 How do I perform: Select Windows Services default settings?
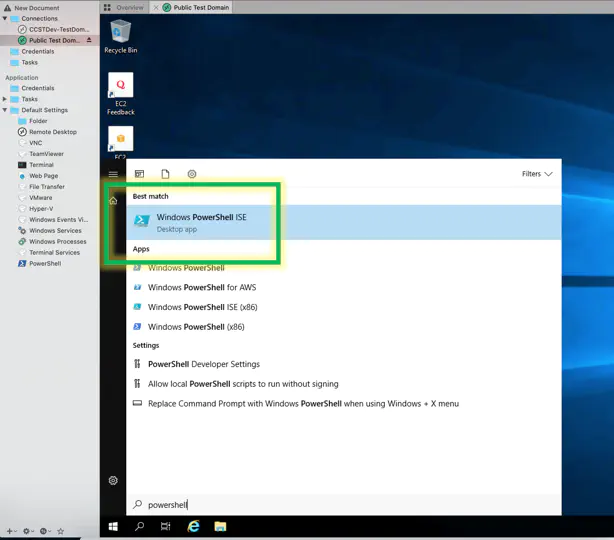(x=50, y=231)
